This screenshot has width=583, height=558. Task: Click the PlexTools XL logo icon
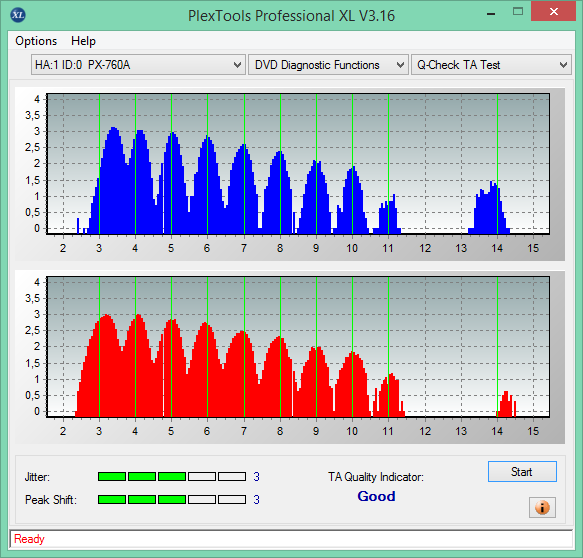point(18,15)
